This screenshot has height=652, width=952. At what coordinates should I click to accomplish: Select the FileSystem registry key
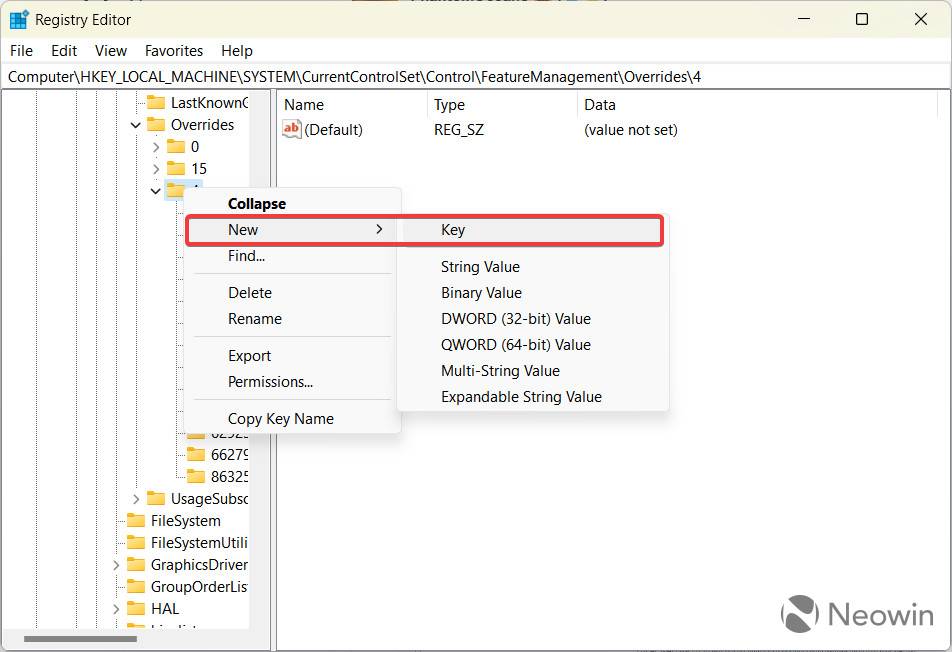[186, 520]
